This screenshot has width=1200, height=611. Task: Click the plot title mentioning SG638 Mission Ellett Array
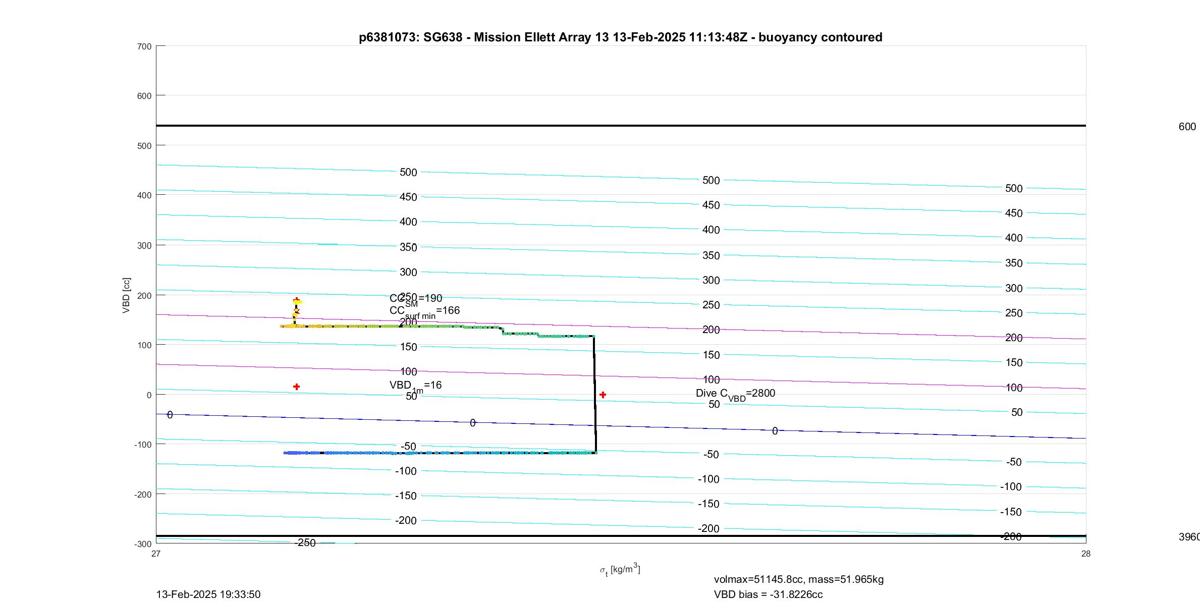point(620,37)
